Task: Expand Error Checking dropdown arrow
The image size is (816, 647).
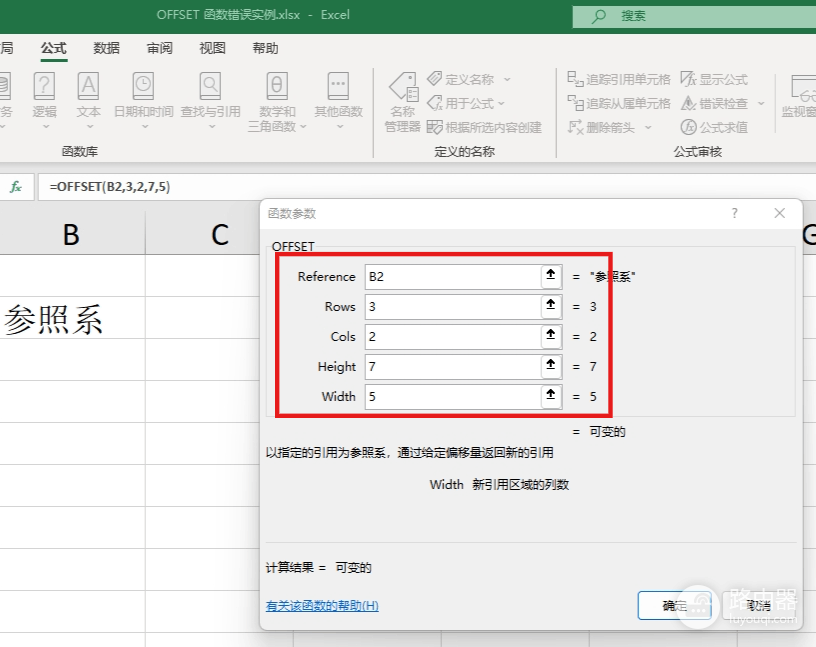Action: [x=761, y=104]
